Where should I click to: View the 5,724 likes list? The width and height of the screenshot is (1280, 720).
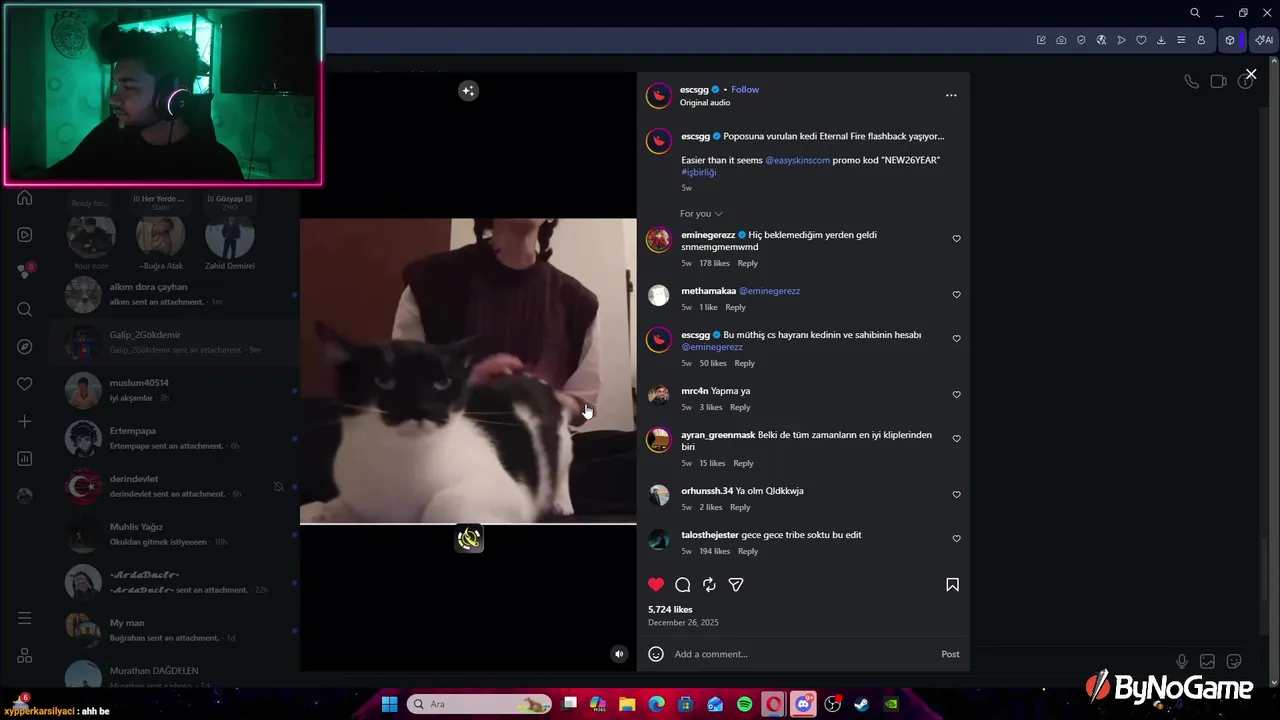670,609
